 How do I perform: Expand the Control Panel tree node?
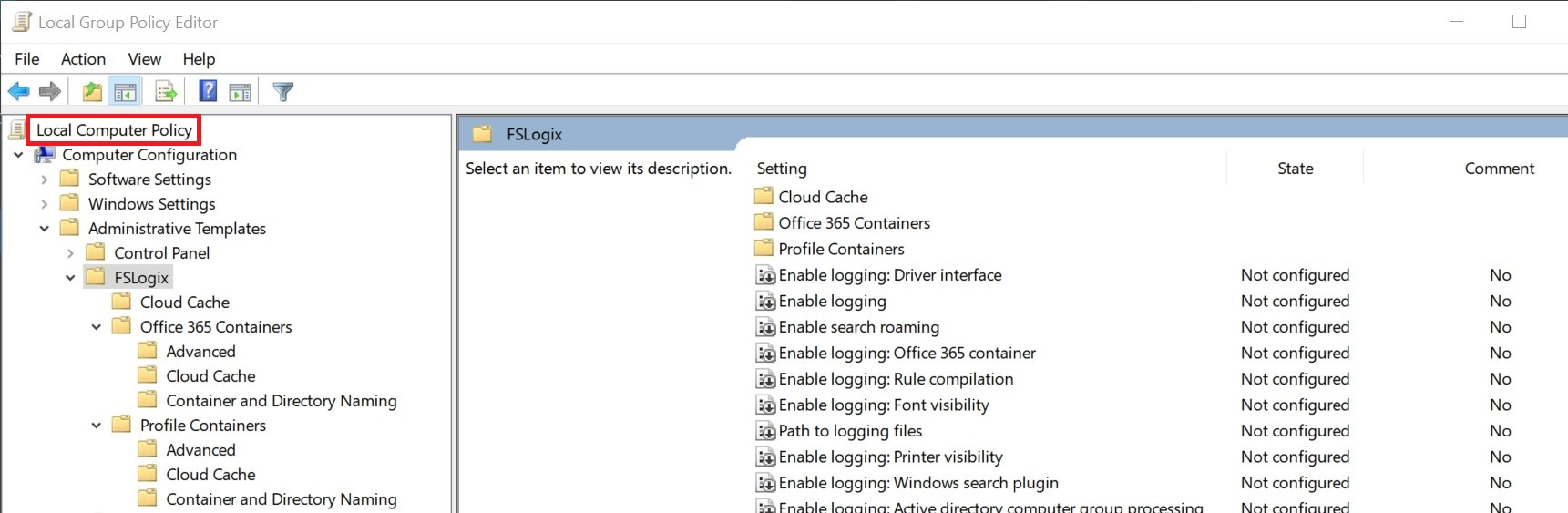click(70, 253)
